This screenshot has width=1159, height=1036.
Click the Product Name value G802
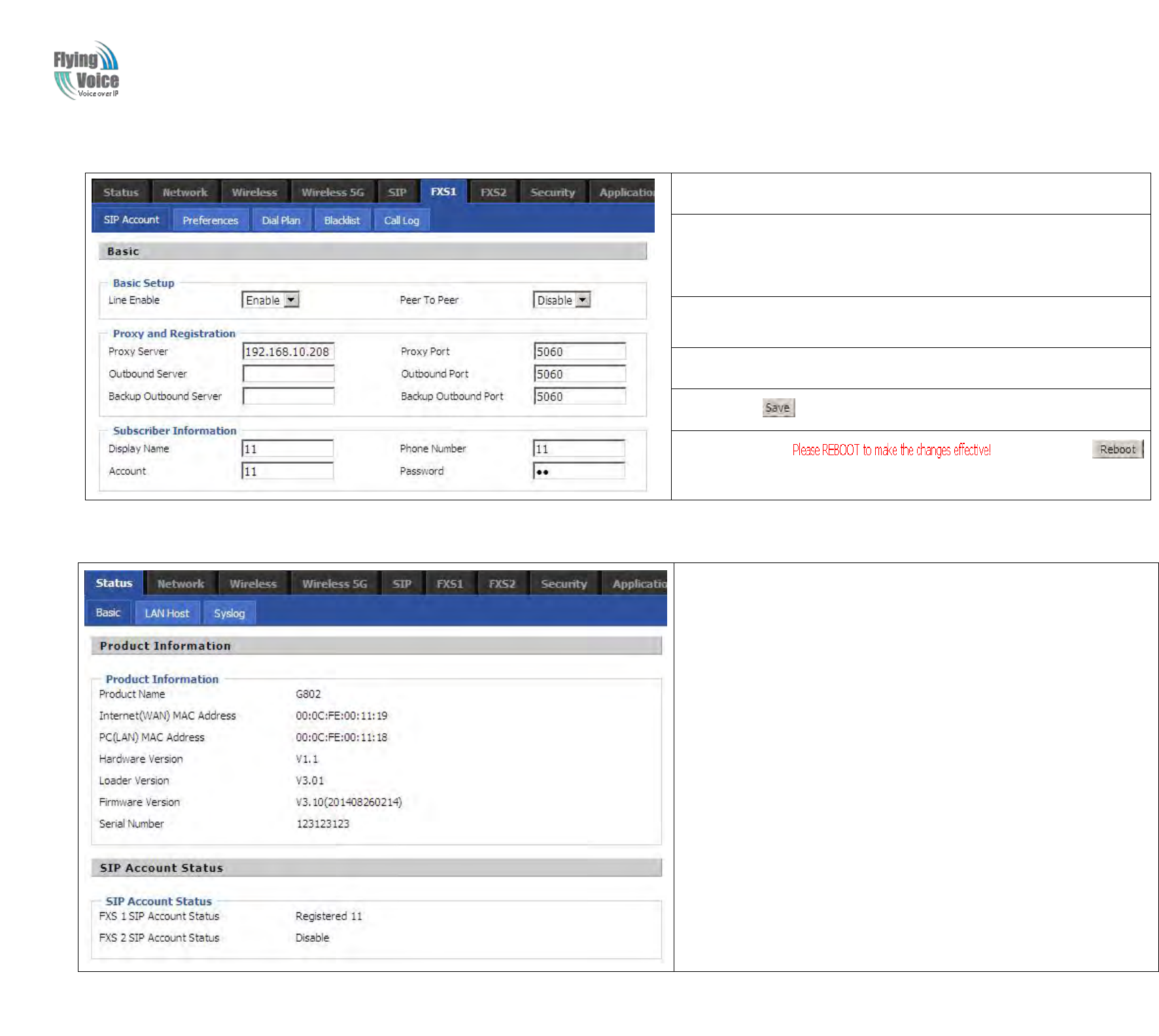(x=308, y=694)
